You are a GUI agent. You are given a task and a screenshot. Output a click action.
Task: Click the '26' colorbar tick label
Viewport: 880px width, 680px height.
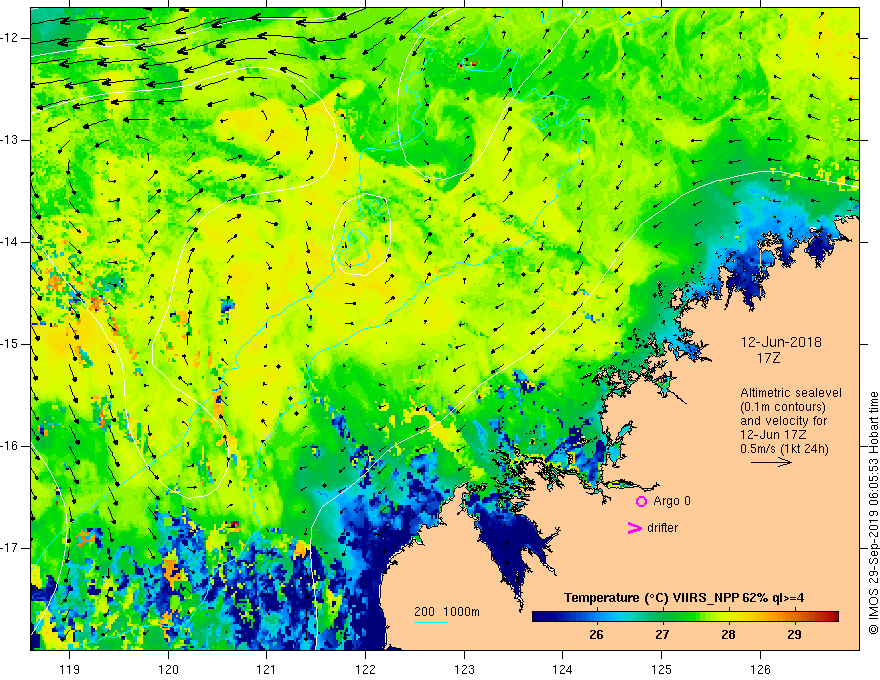pyautogui.click(x=596, y=635)
